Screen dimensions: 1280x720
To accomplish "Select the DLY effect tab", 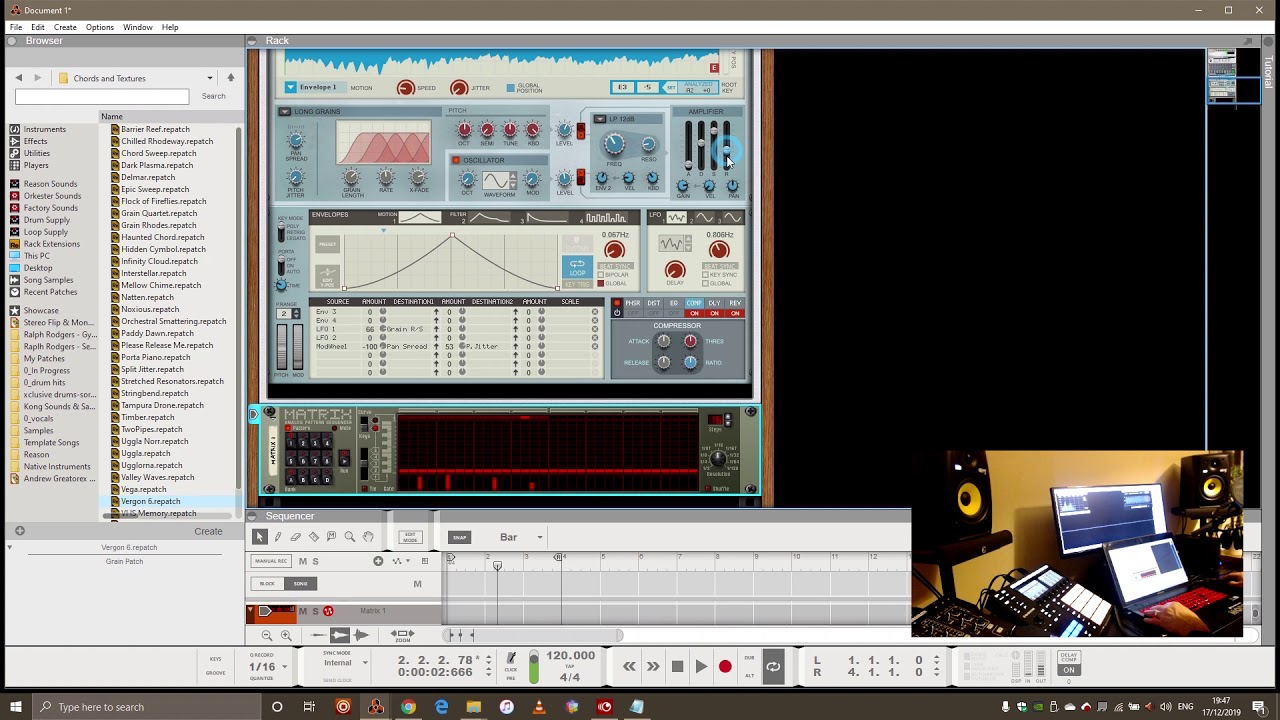I will click(x=714, y=303).
